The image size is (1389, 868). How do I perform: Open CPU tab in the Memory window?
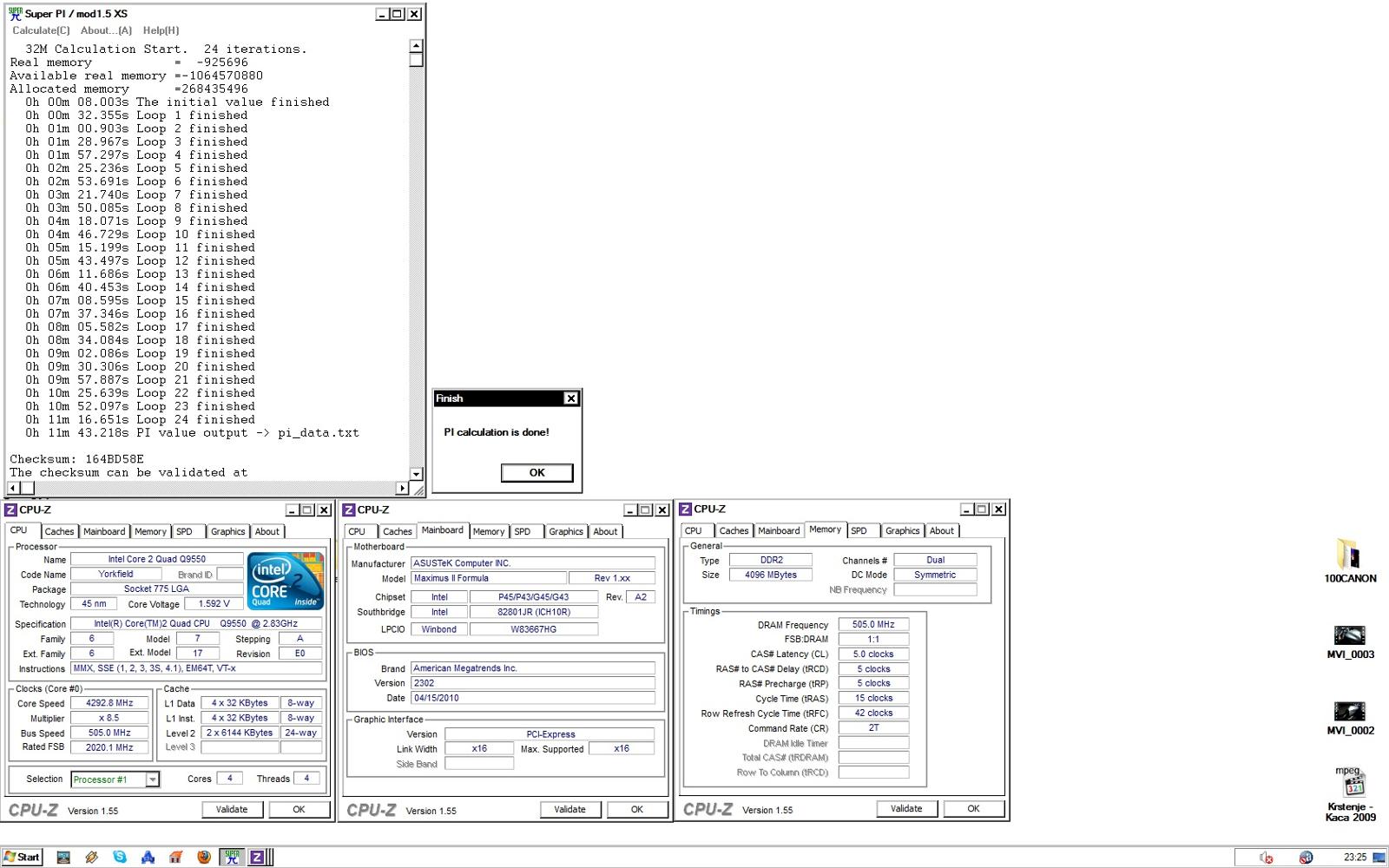click(694, 530)
